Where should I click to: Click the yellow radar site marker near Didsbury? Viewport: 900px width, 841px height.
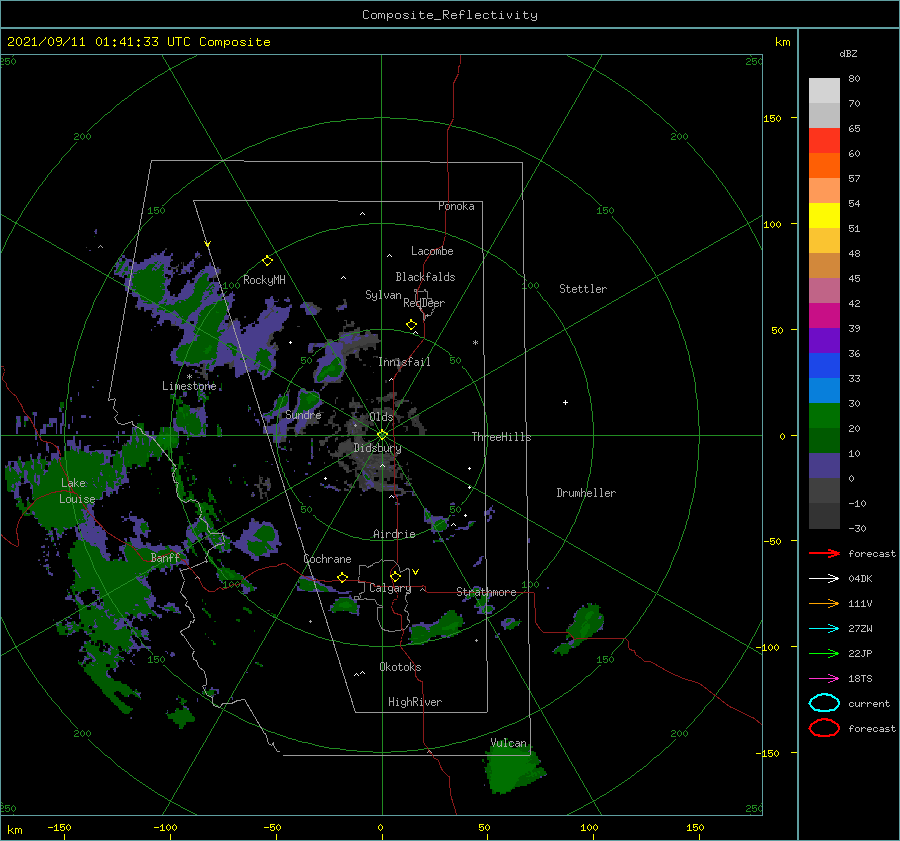coord(382,435)
